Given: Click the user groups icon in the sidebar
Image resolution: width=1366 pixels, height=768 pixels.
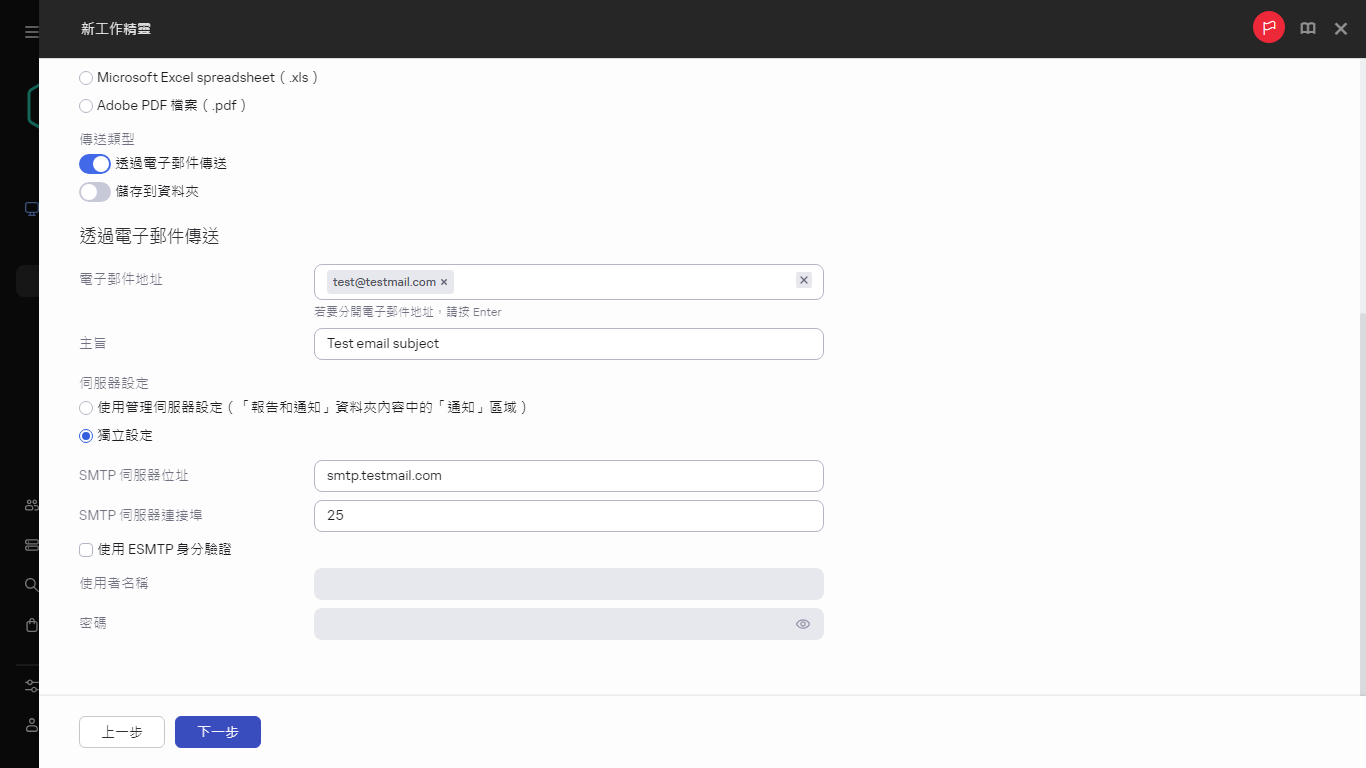Looking at the screenshot, I should click(x=30, y=504).
